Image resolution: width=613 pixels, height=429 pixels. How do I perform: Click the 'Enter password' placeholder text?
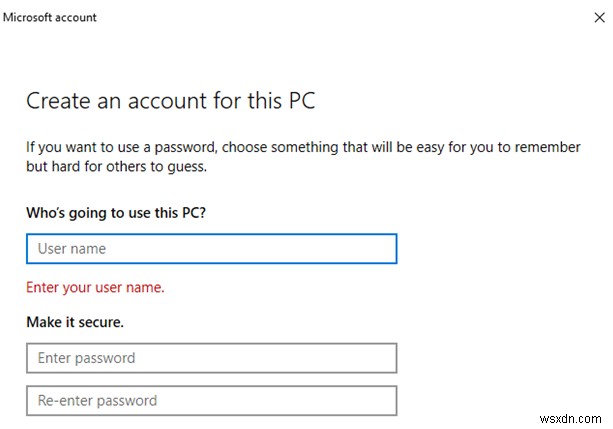(x=86, y=358)
